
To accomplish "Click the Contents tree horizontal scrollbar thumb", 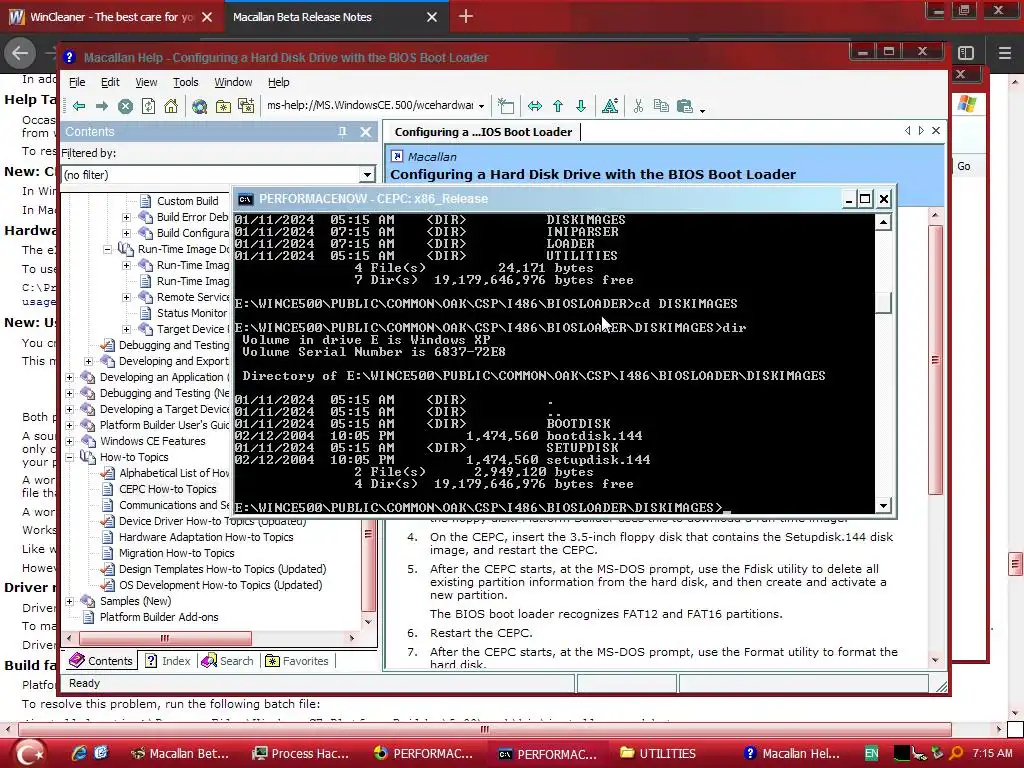I will point(165,638).
